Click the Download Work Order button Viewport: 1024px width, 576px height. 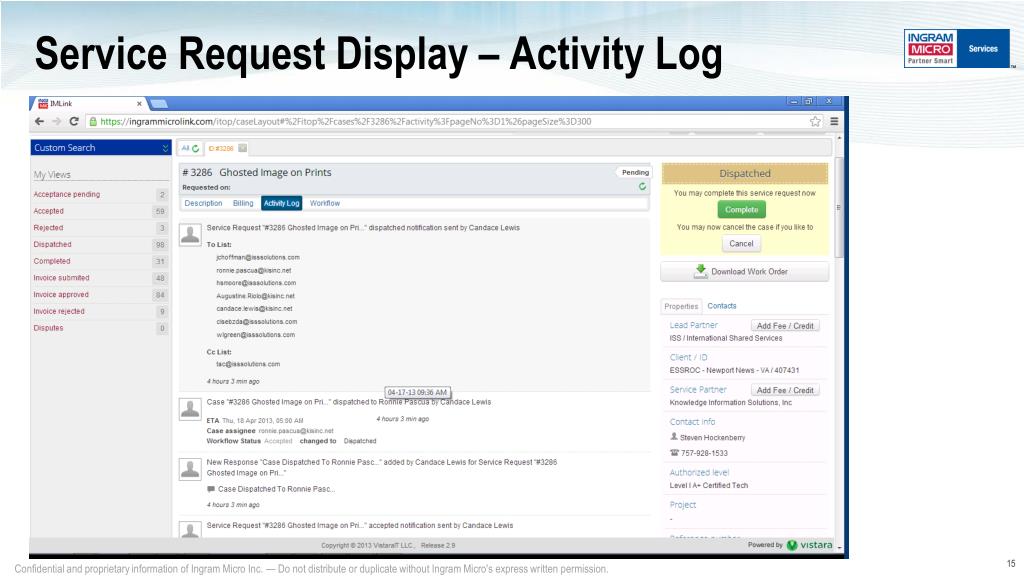pyautogui.click(x=744, y=271)
